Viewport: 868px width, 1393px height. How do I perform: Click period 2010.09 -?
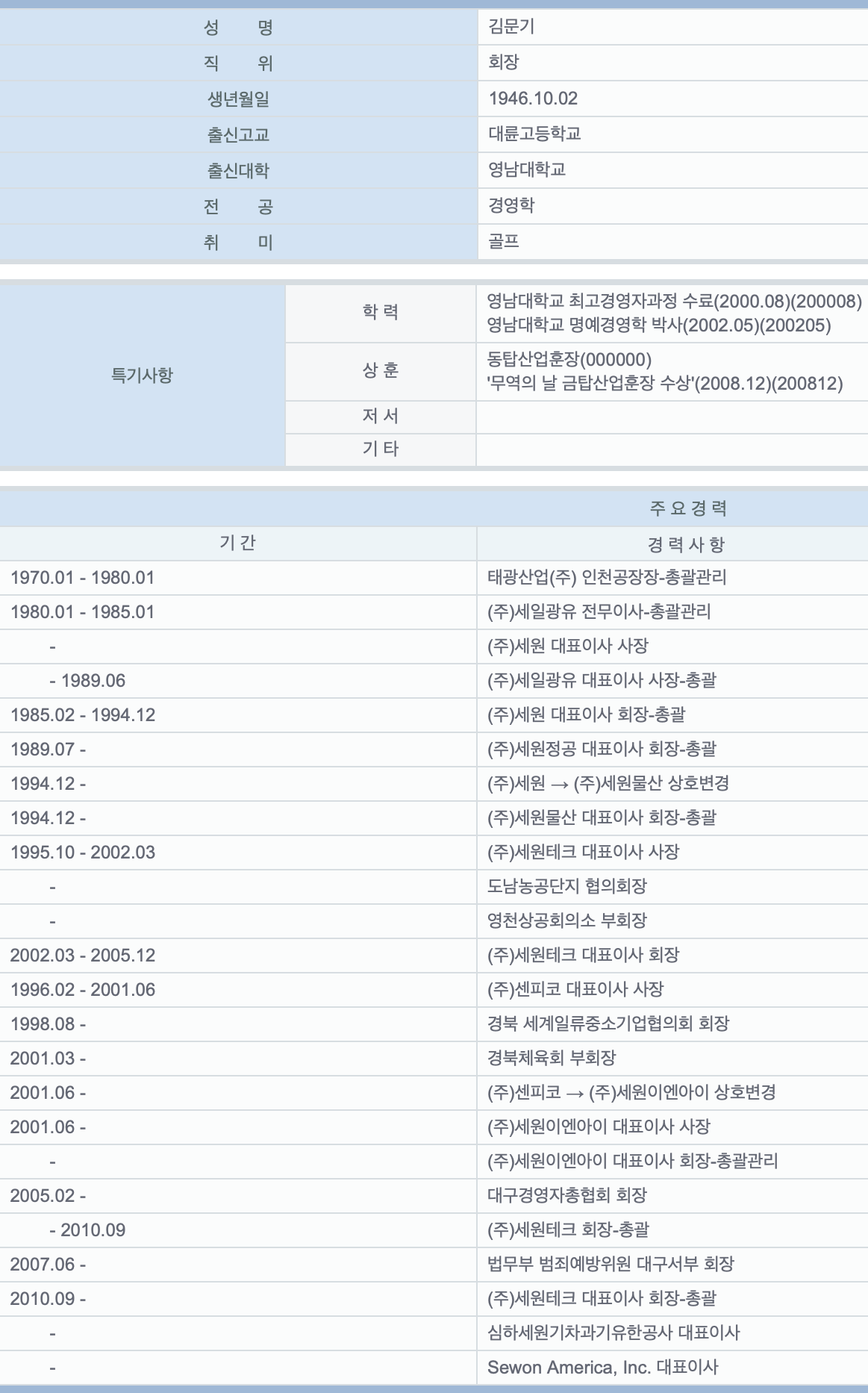tap(49, 1299)
